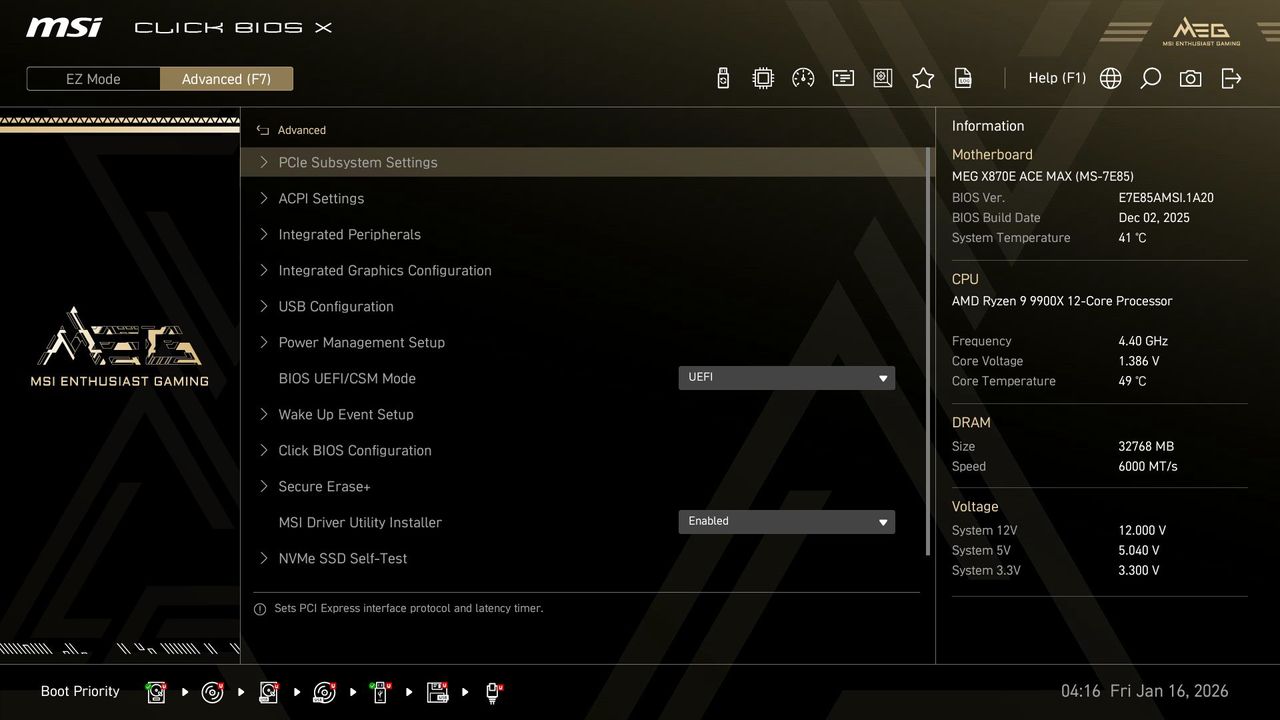Click the System 12V 12.000 V reading
The width and height of the screenshot is (1280, 720).
(x=1142, y=530)
